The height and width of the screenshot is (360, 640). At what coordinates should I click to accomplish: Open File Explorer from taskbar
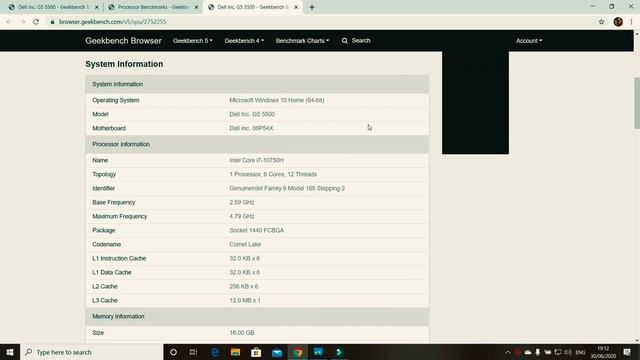tap(236, 352)
